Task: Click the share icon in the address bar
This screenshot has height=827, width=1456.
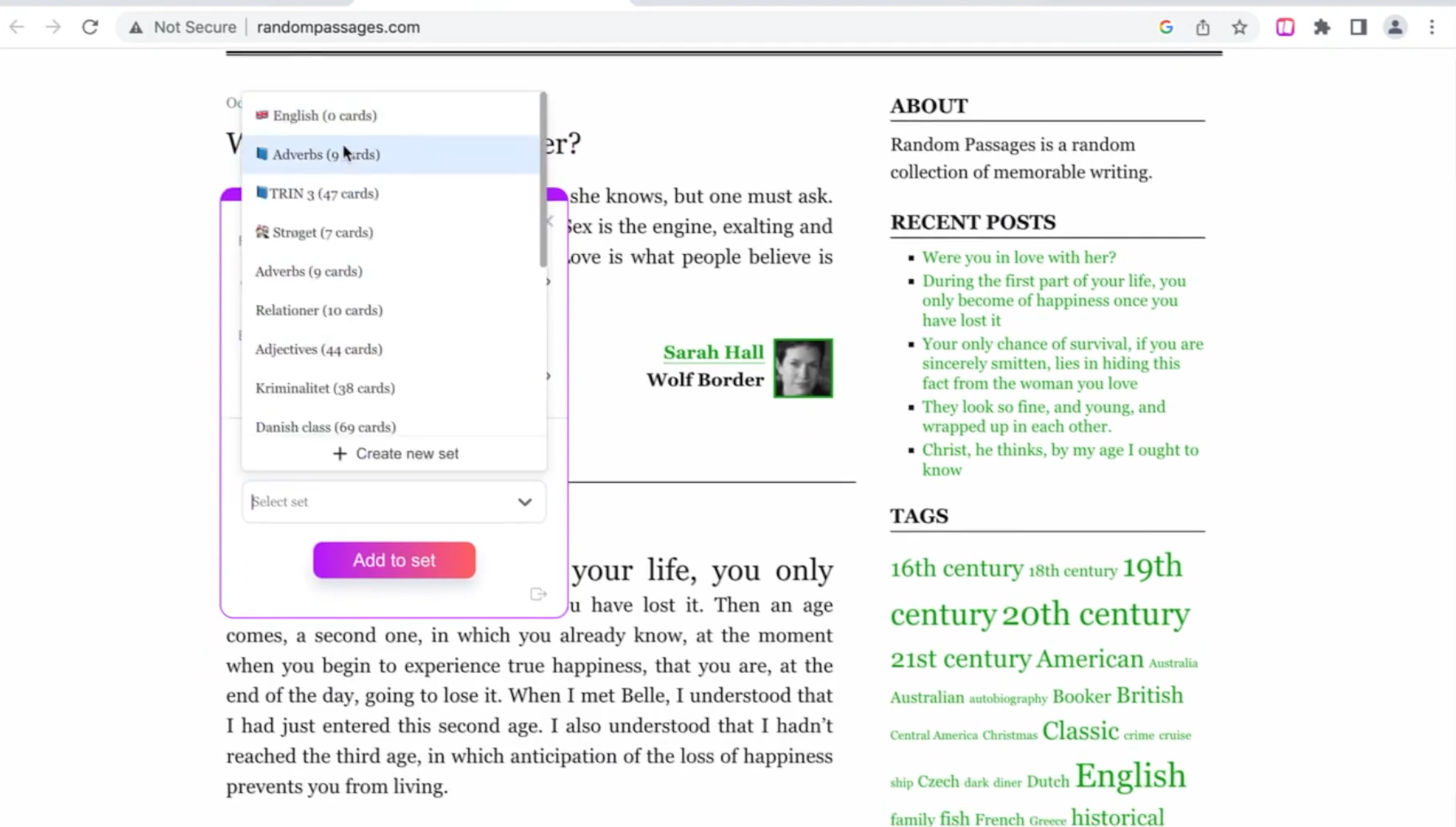Action: point(1203,27)
